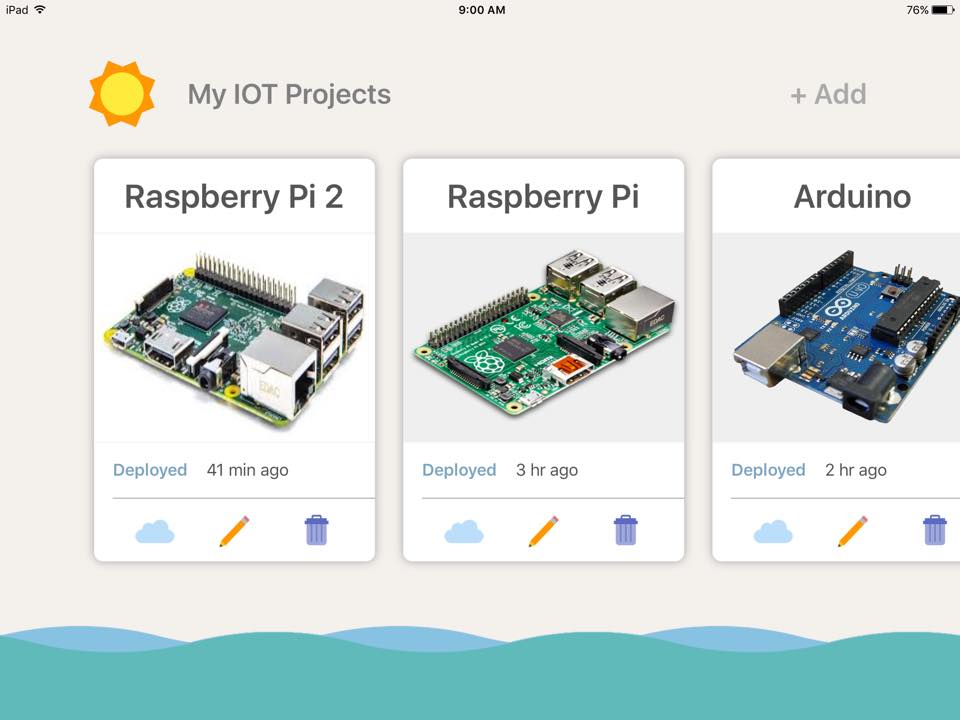Tap the Wi-Fi status icon
The width and height of the screenshot is (960, 720).
(x=40, y=9)
